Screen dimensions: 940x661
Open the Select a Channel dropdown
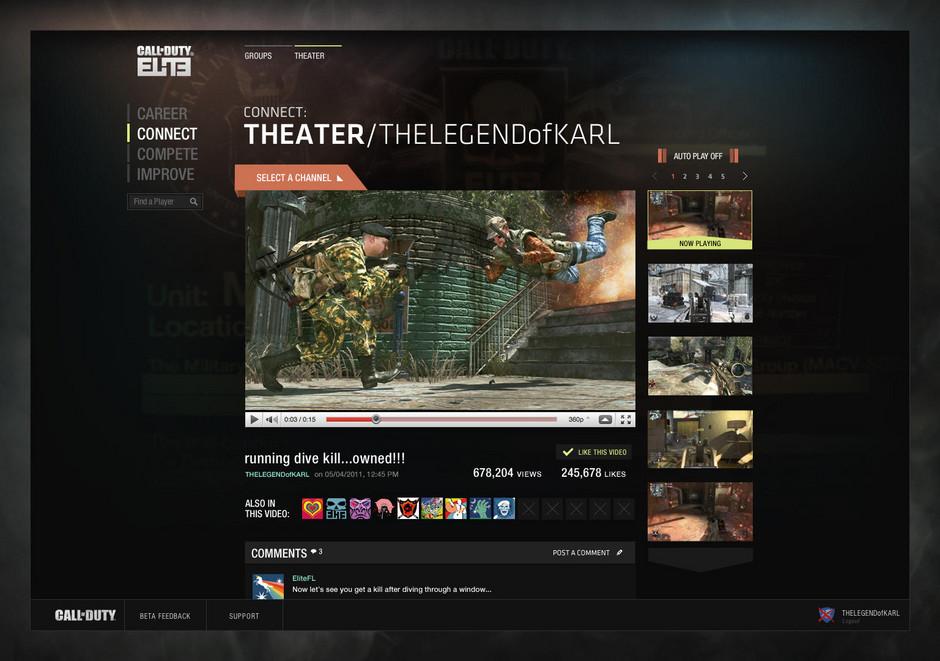299,178
